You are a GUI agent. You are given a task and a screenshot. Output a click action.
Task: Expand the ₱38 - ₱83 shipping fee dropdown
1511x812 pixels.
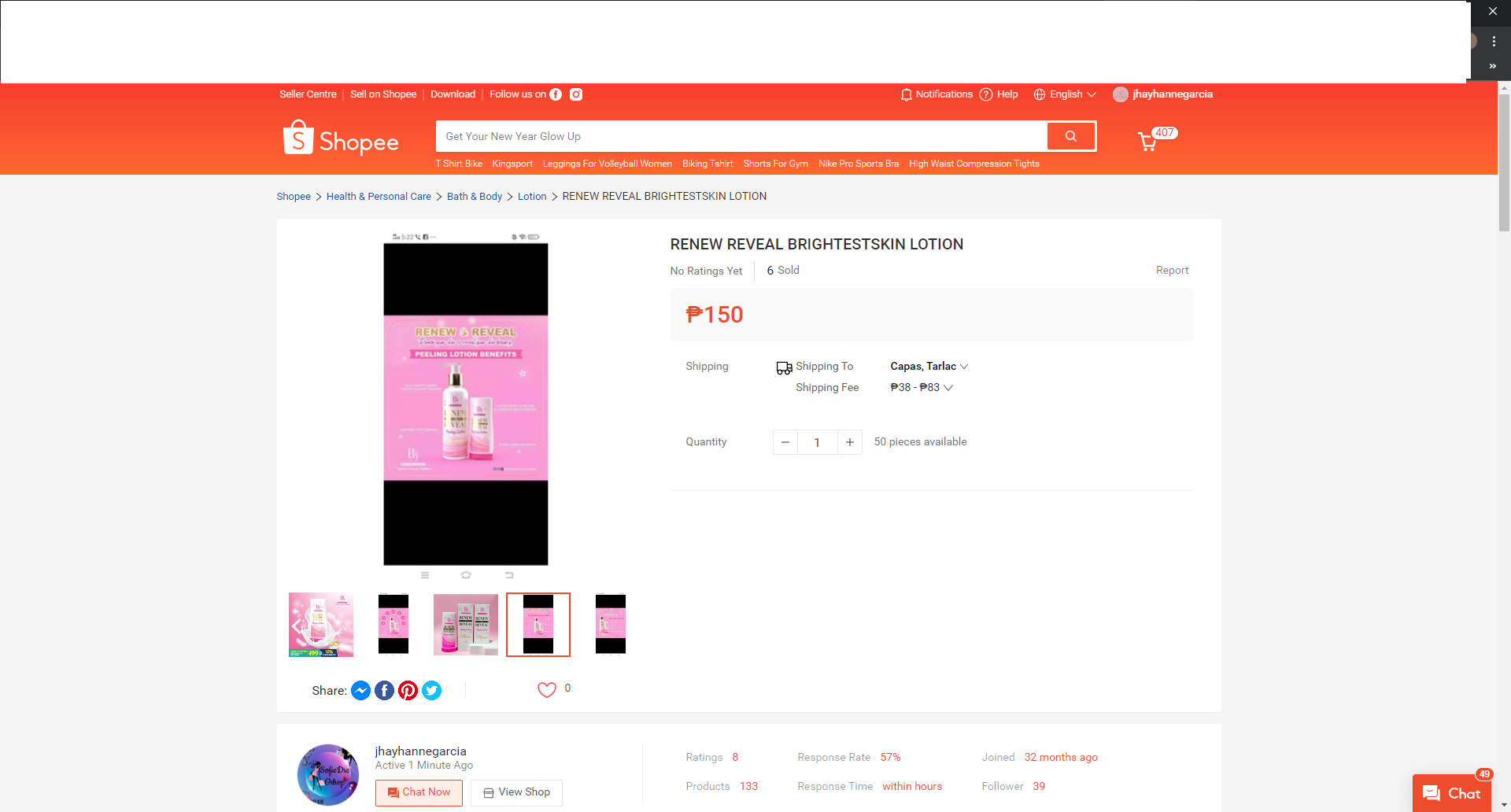[922, 387]
